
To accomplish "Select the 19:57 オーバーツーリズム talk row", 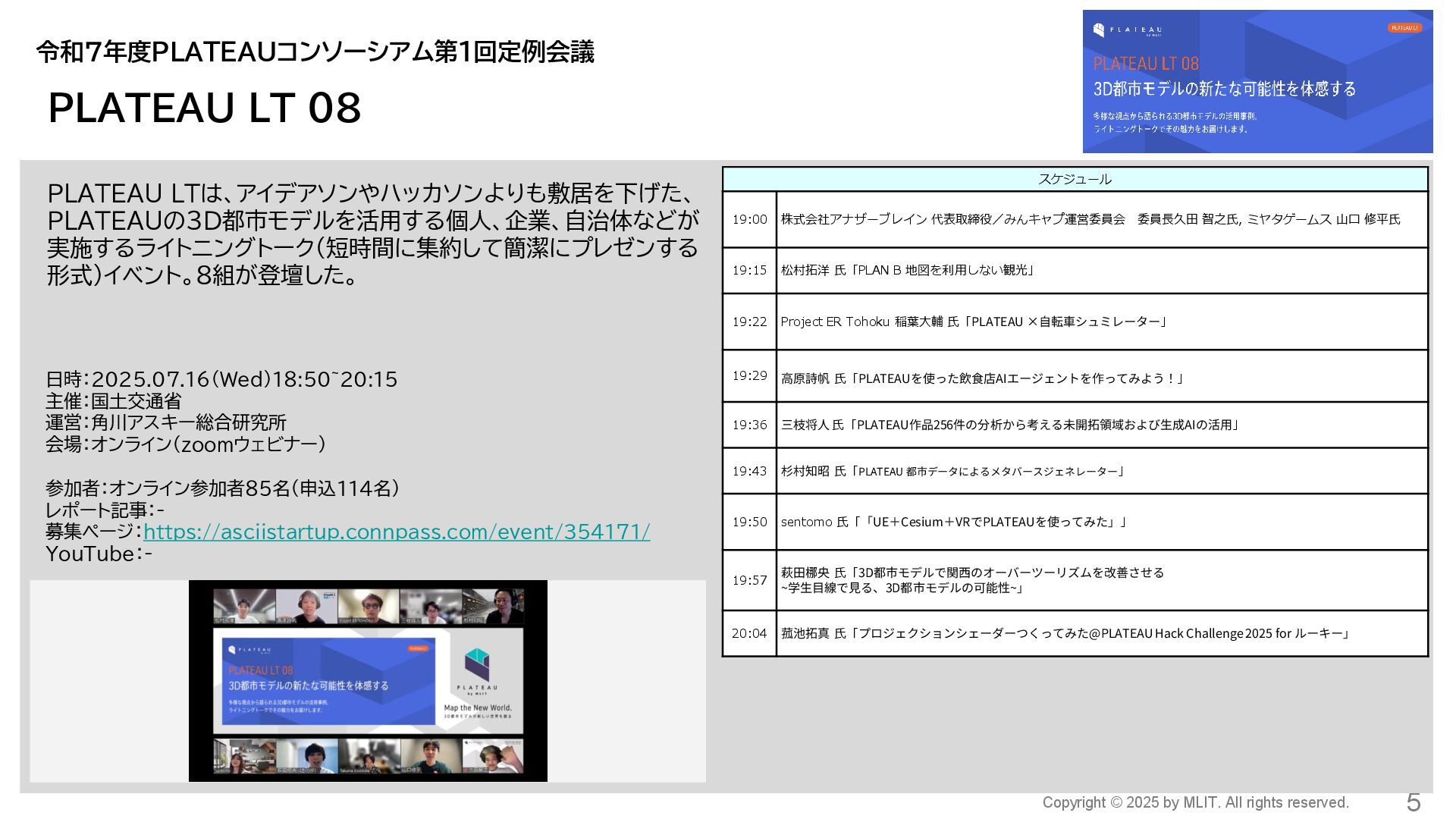I will pos(972,580).
